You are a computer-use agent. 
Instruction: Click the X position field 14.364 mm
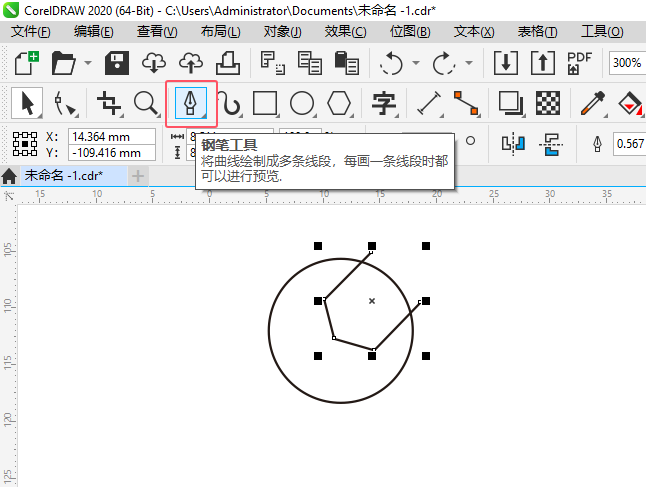[112, 136]
